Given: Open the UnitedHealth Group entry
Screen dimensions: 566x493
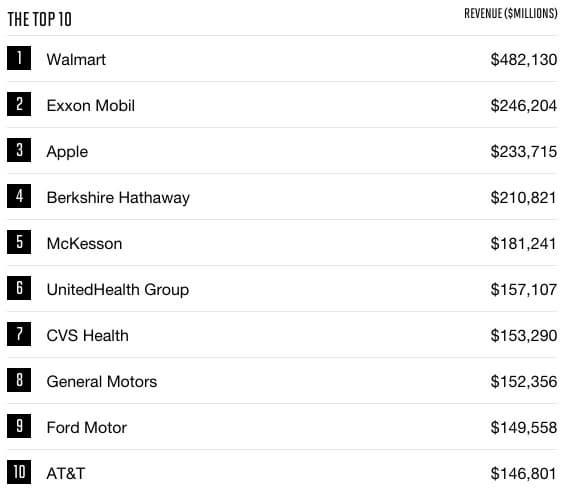Looking at the screenshot, I should click(x=118, y=290).
